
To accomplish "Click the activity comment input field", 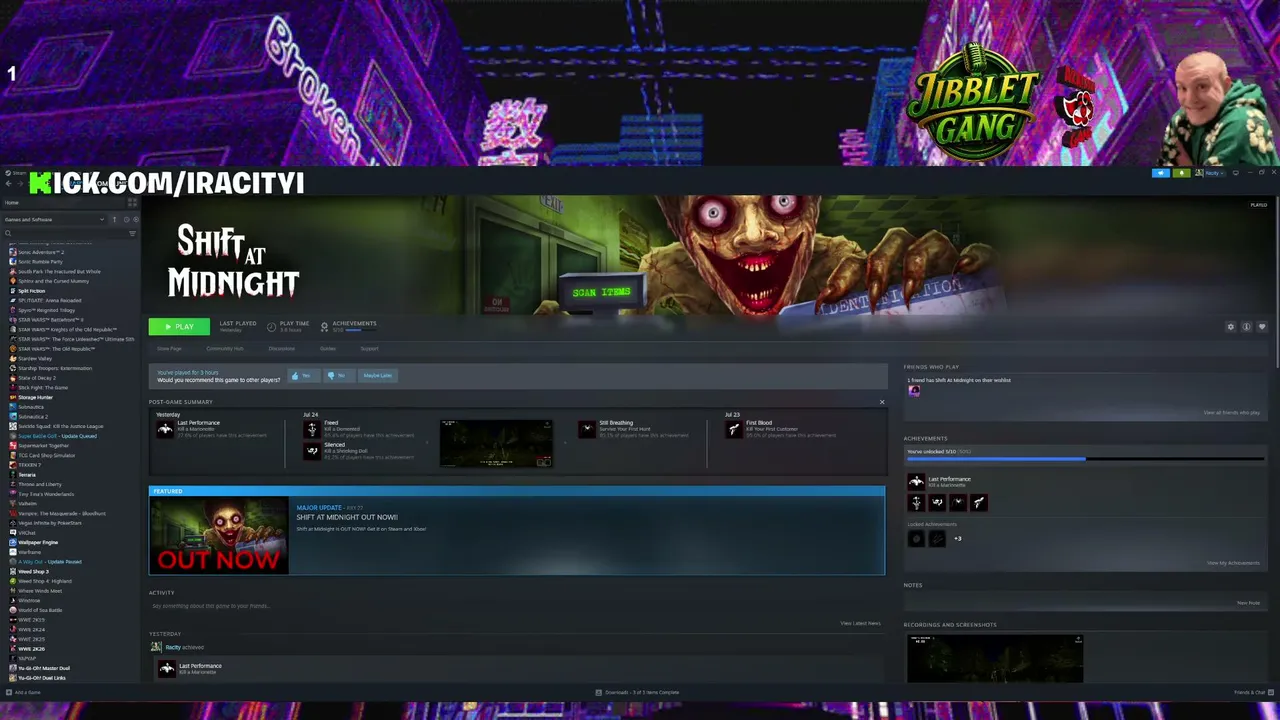I will coord(516,606).
